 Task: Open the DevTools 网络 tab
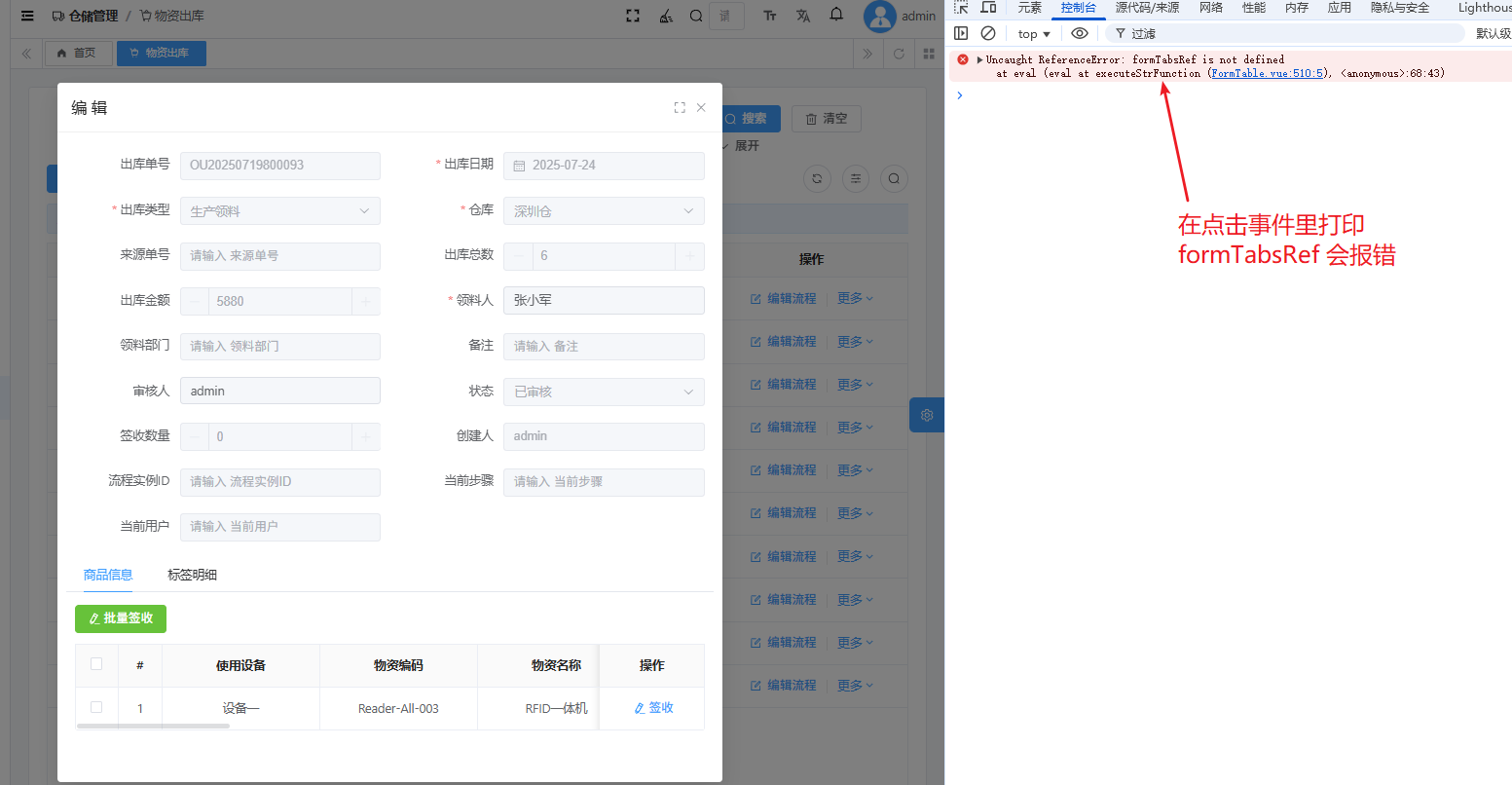tap(1211, 8)
